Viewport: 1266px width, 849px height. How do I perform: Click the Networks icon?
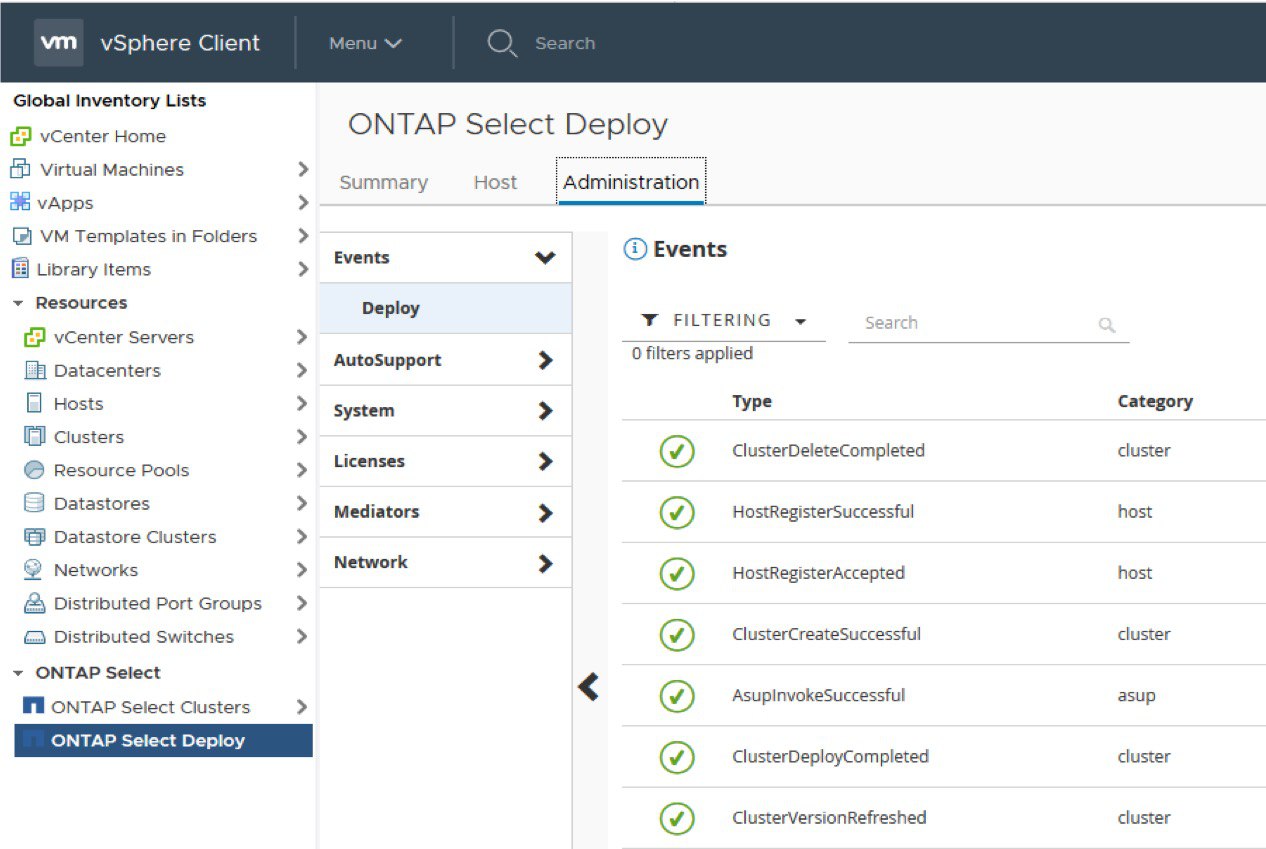point(34,569)
